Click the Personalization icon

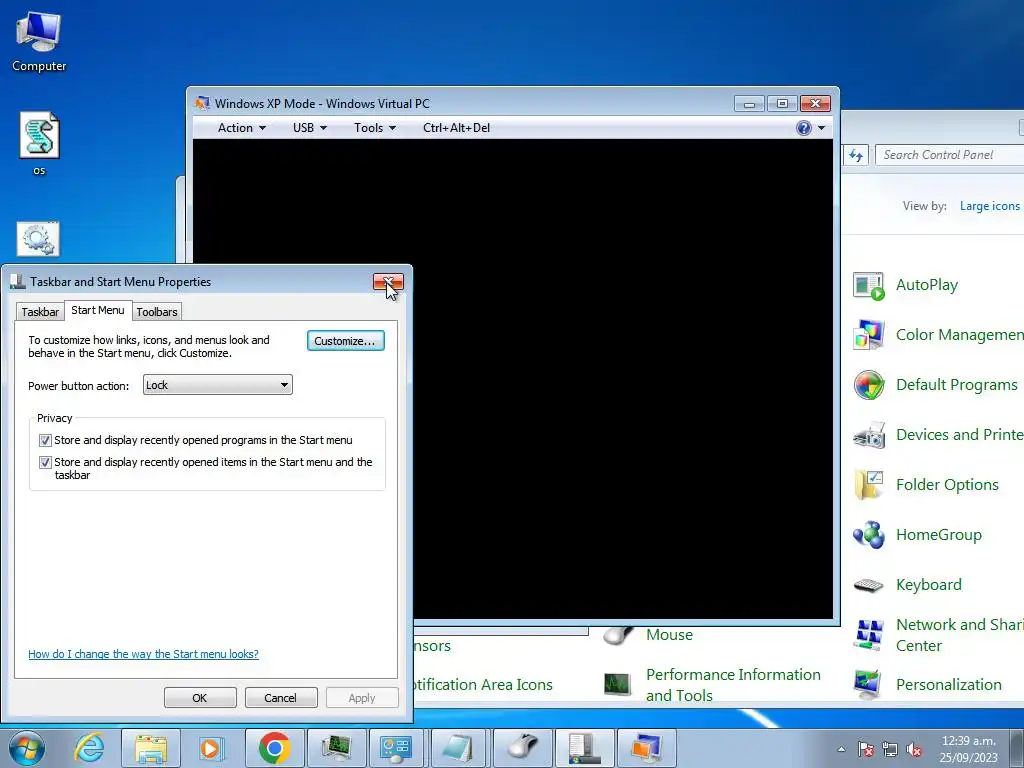[869, 684]
